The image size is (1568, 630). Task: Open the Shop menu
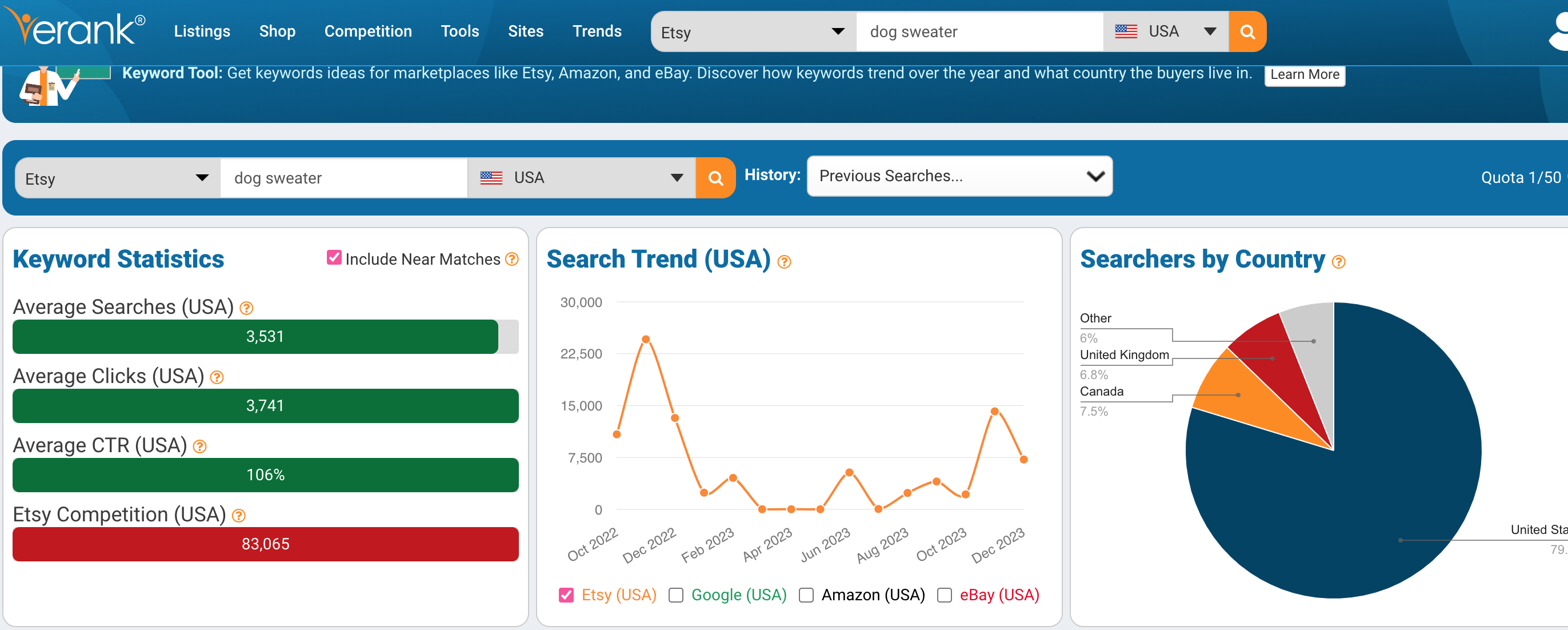click(x=277, y=31)
